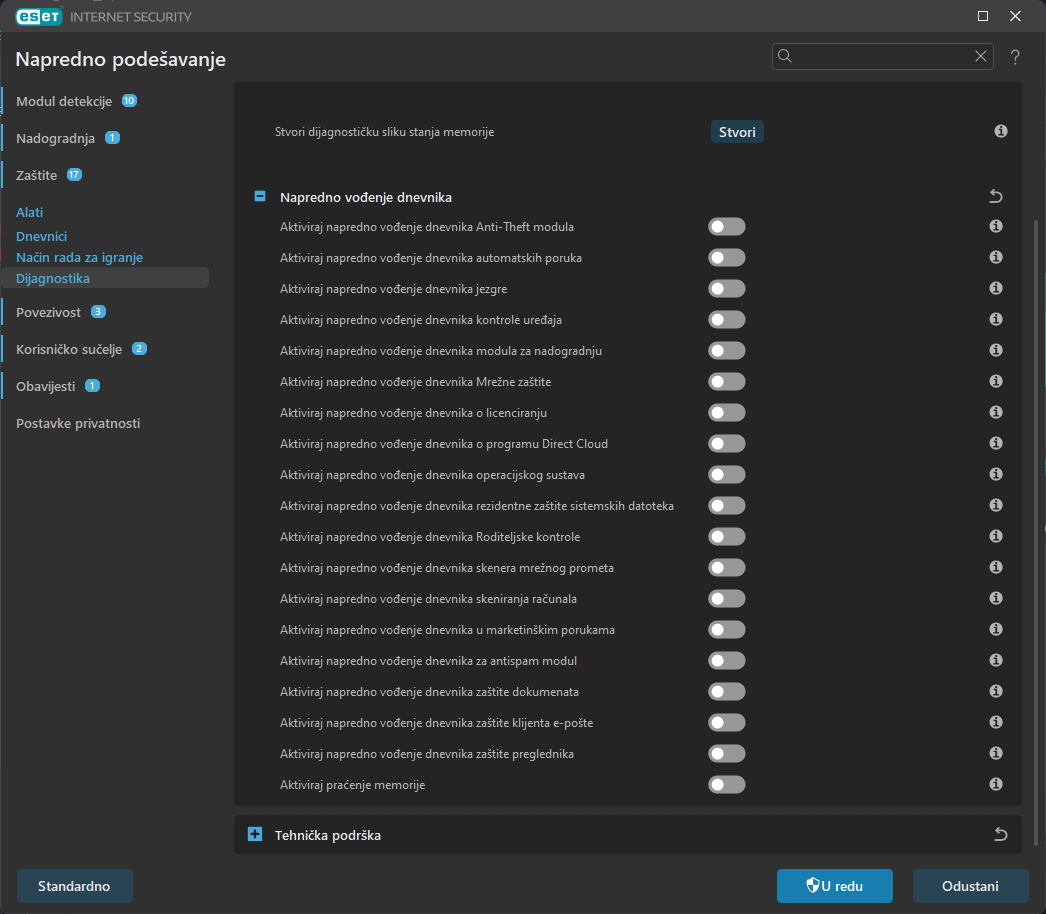
Task: Enable advanced logging for Mrežne zaštite
Action: pyautogui.click(x=727, y=382)
